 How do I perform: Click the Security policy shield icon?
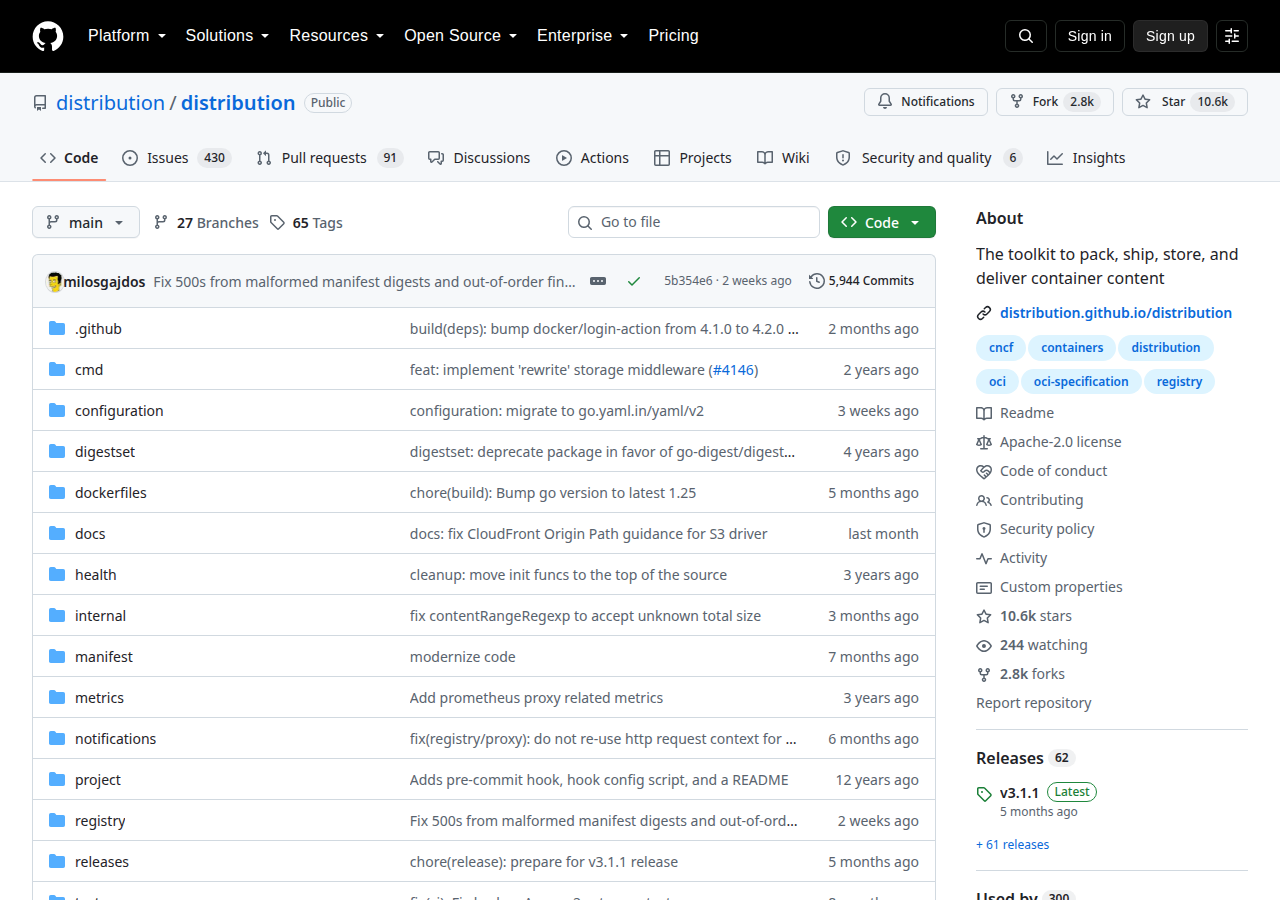pyautogui.click(x=984, y=529)
